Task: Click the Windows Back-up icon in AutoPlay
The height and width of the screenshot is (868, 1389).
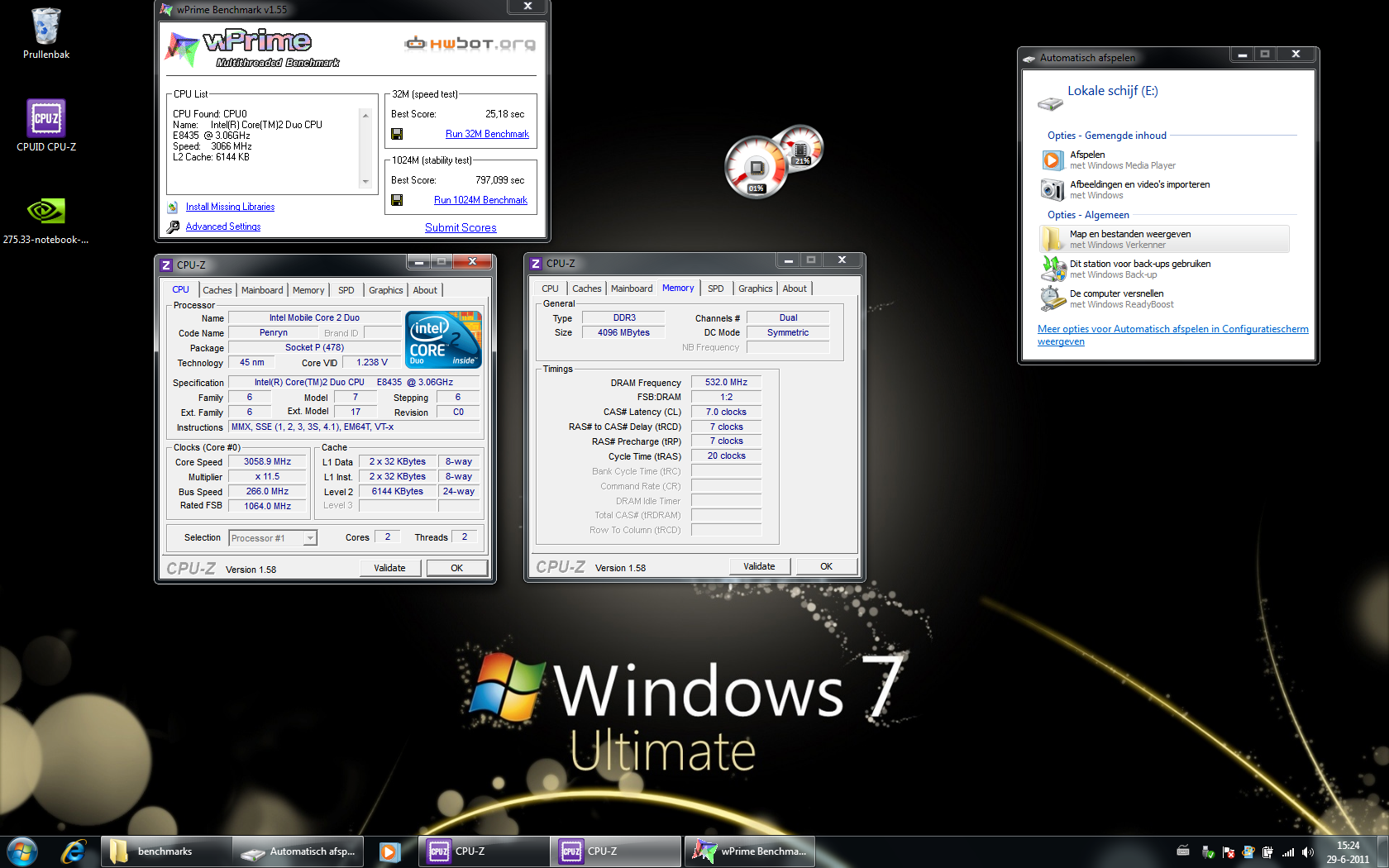Action: (x=1052, y=269)
